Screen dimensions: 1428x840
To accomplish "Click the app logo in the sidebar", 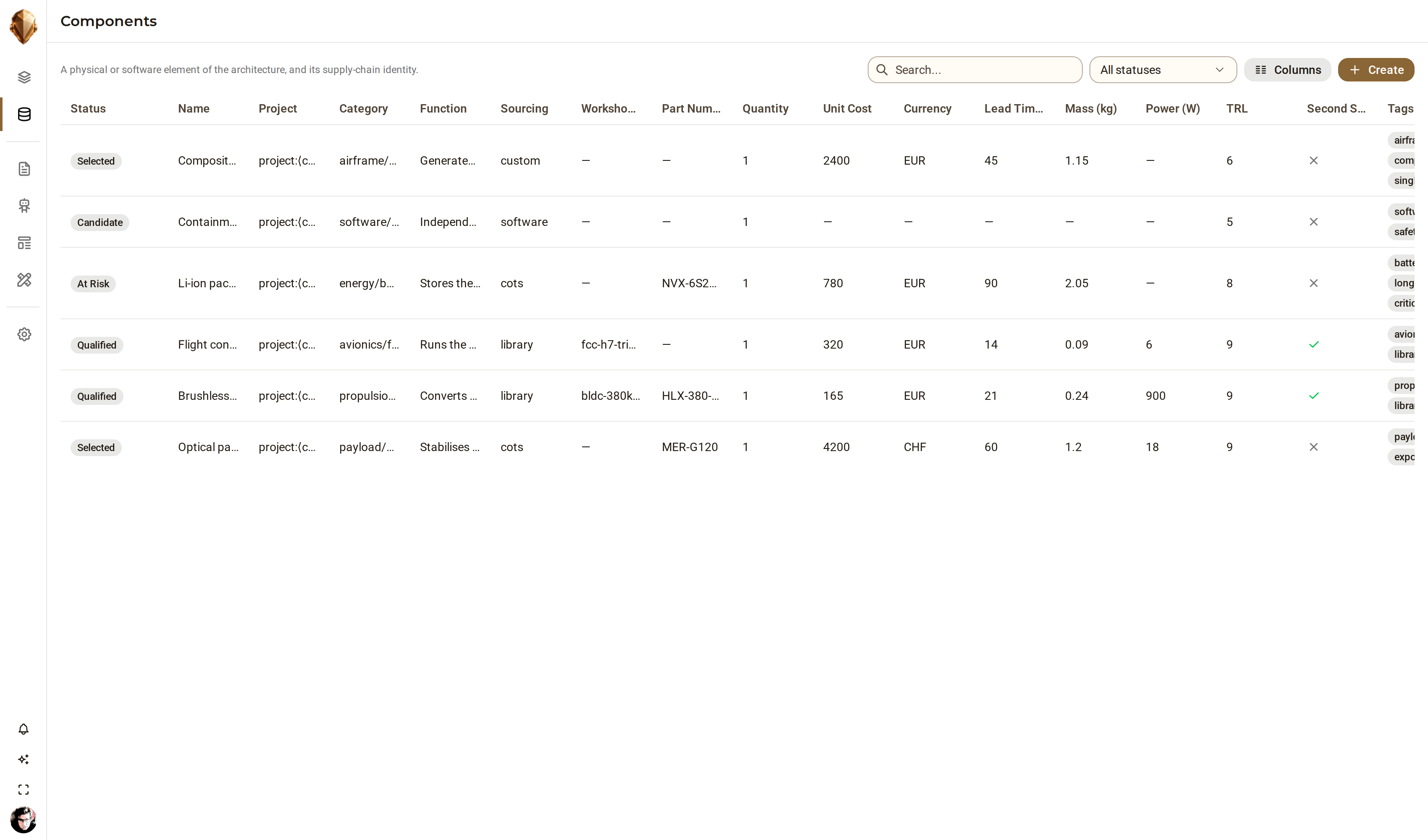I will [x=23, y=26].
